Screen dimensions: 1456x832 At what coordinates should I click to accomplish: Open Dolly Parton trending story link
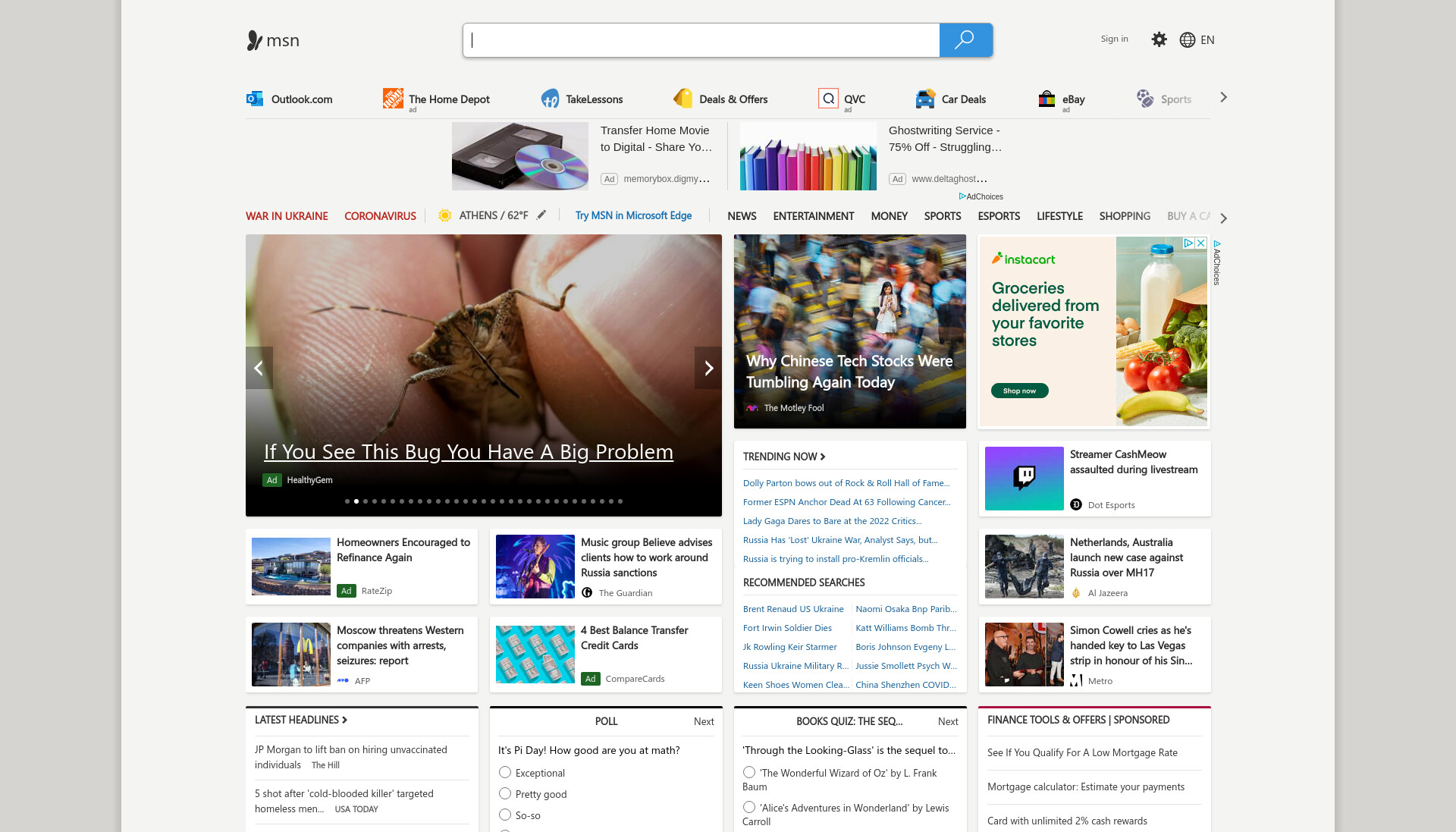pyautogui.click(x=846, y=483)
